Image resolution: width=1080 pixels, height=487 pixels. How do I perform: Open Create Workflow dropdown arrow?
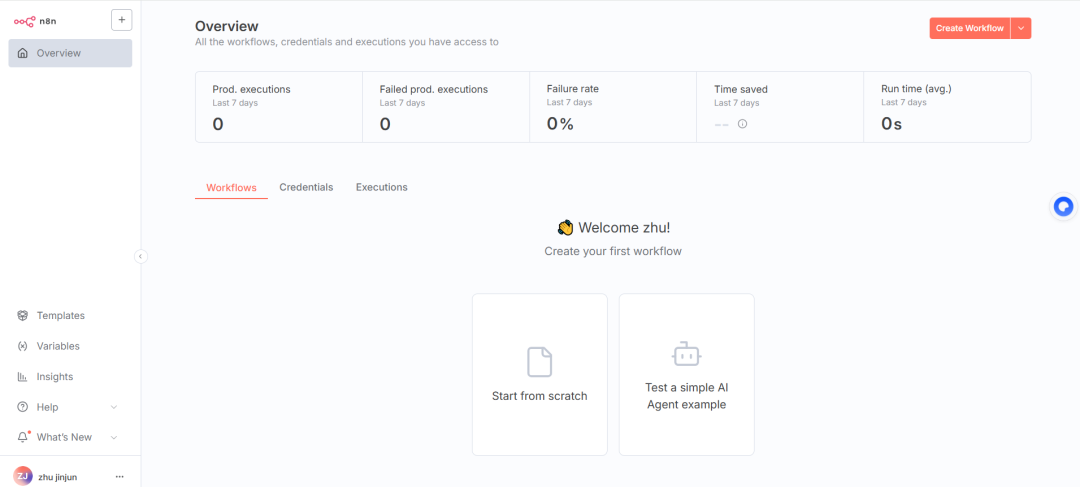coord(1021,28)
